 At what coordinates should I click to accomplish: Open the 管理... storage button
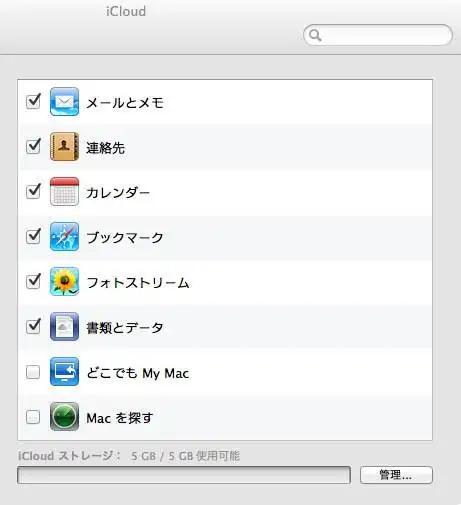tap(396, 475)
